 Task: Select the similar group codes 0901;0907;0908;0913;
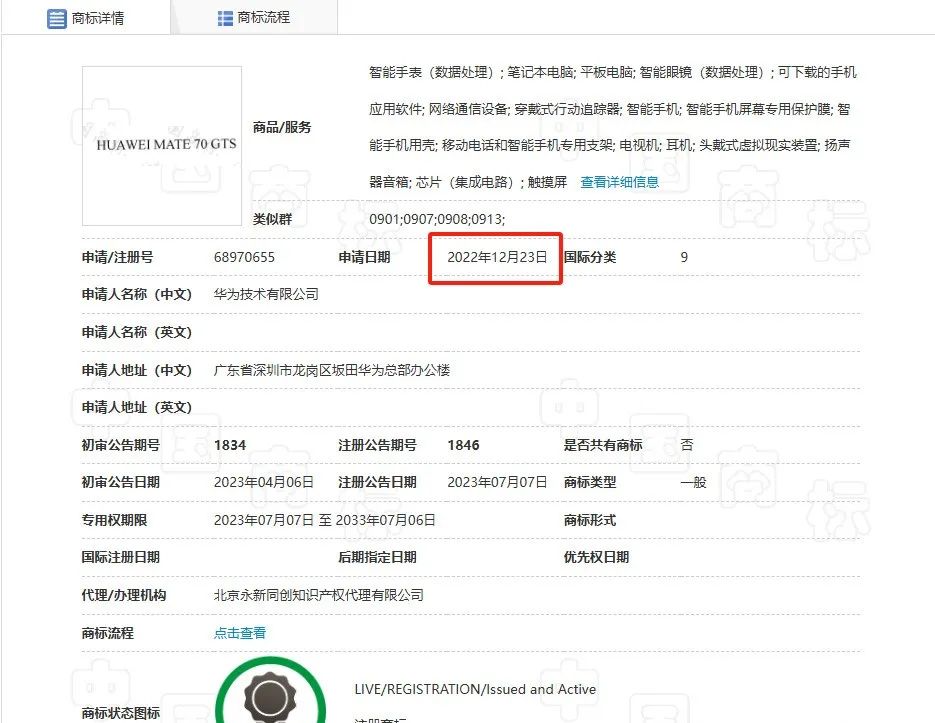pyautogui.click(x=437, y=219)
